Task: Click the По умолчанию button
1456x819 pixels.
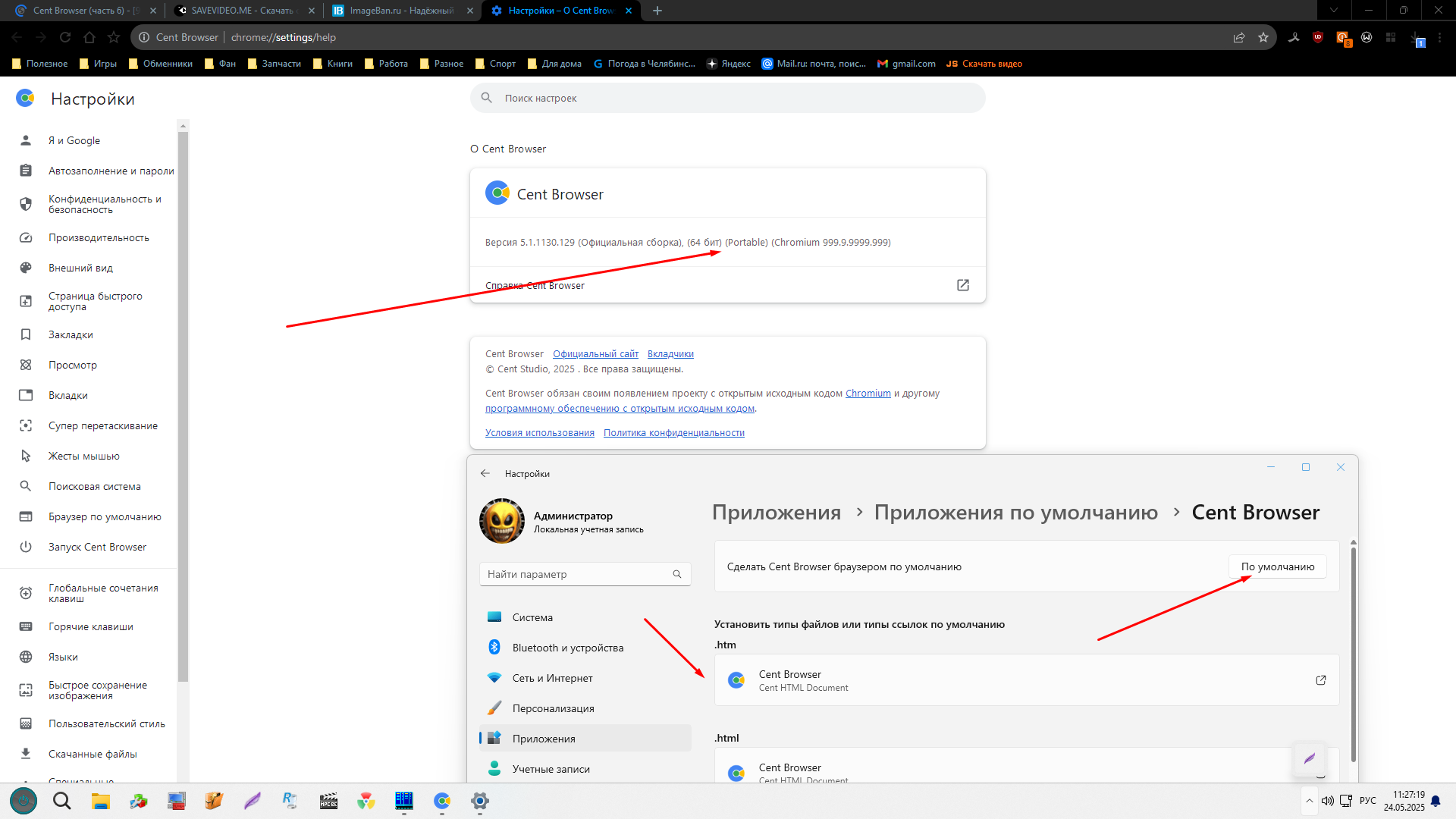Action: (x=1278, y=566)
